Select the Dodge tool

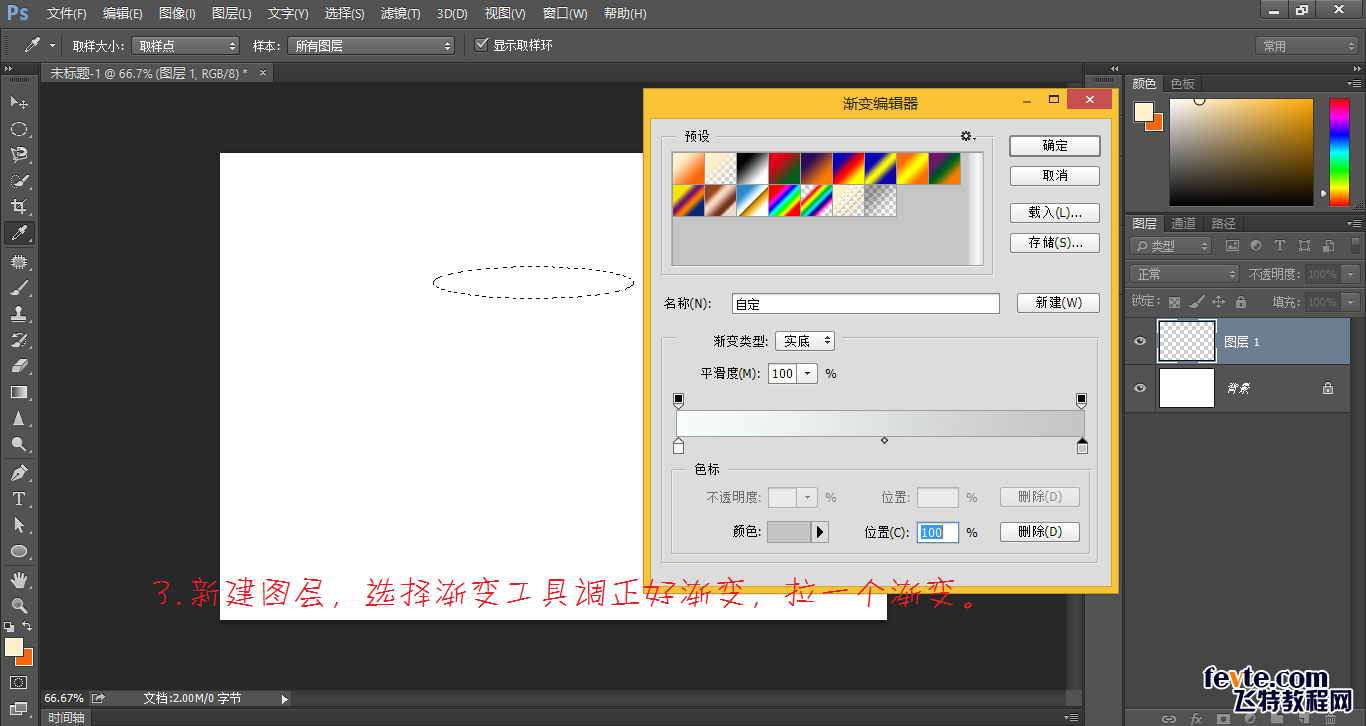click(x=19, y=444)
